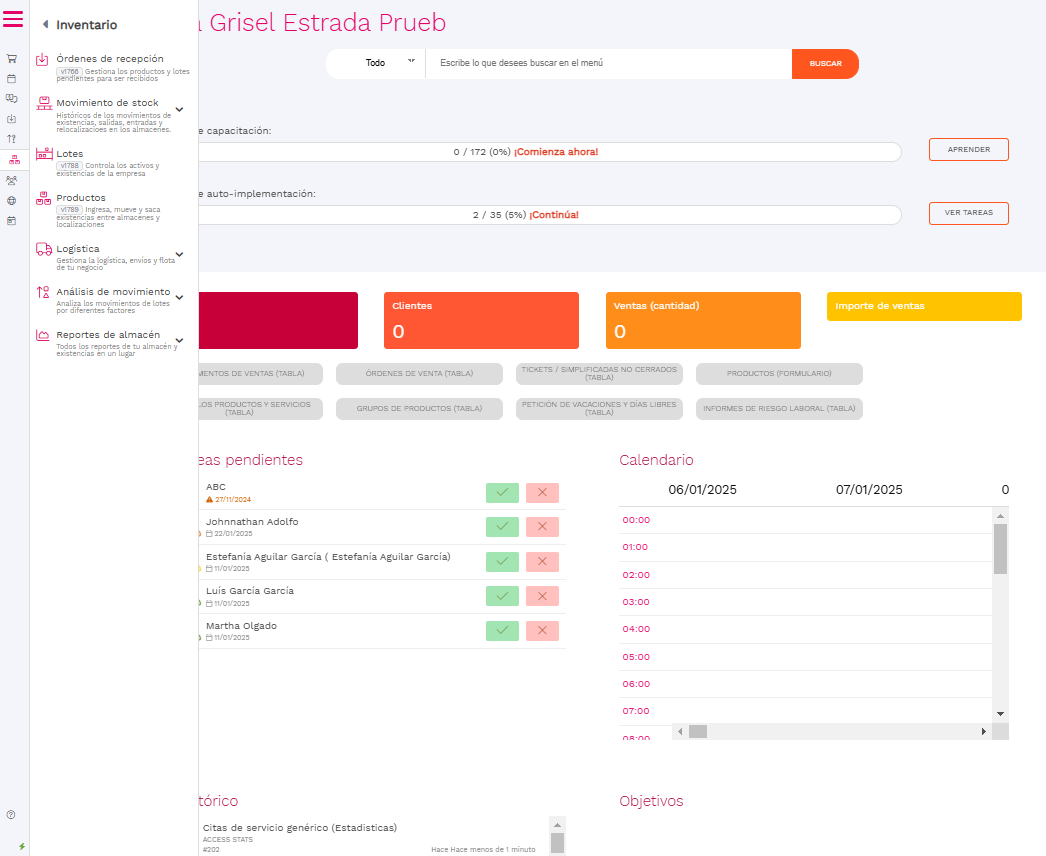Expand the Logística section chevron
The width and height of the screenshot is (1046, 856).
pyautogui.click(x=179, y=254)
